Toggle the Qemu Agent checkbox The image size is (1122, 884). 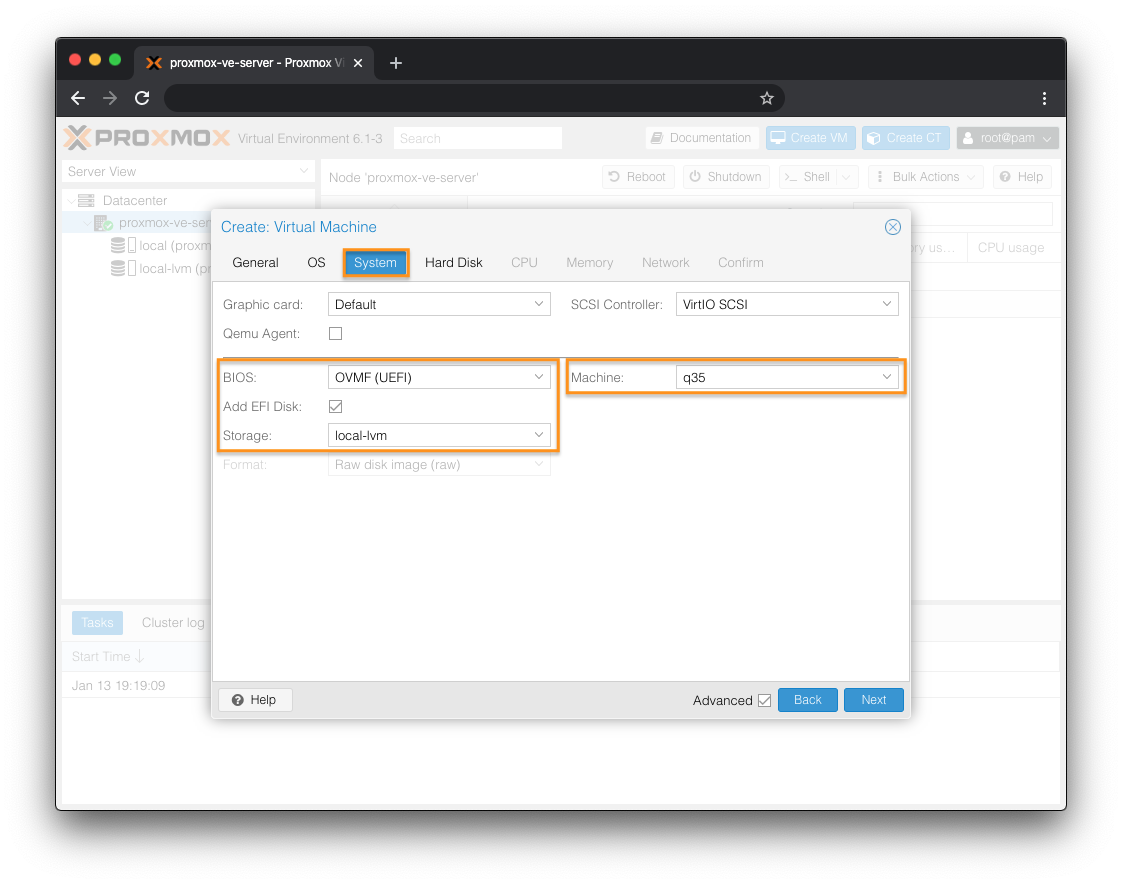pyautogui.click(x=335, y=334)
